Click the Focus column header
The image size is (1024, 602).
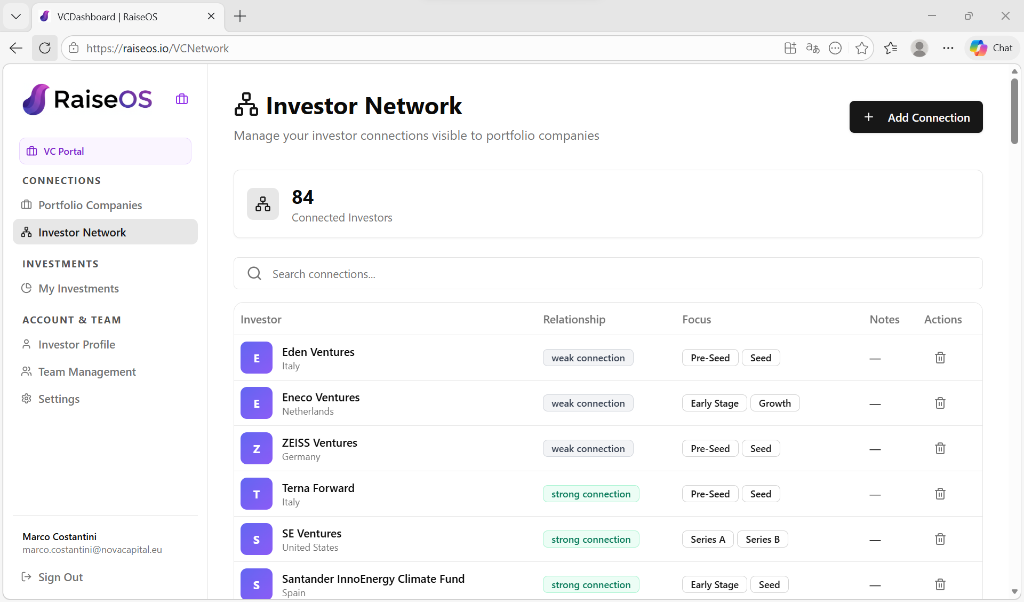(x=696, y=319)
